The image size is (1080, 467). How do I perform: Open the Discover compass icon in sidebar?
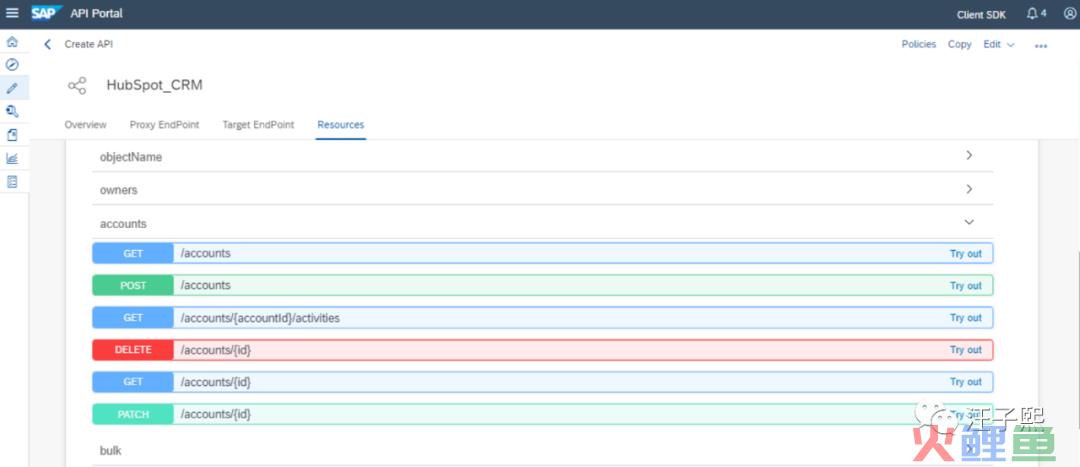12,64
